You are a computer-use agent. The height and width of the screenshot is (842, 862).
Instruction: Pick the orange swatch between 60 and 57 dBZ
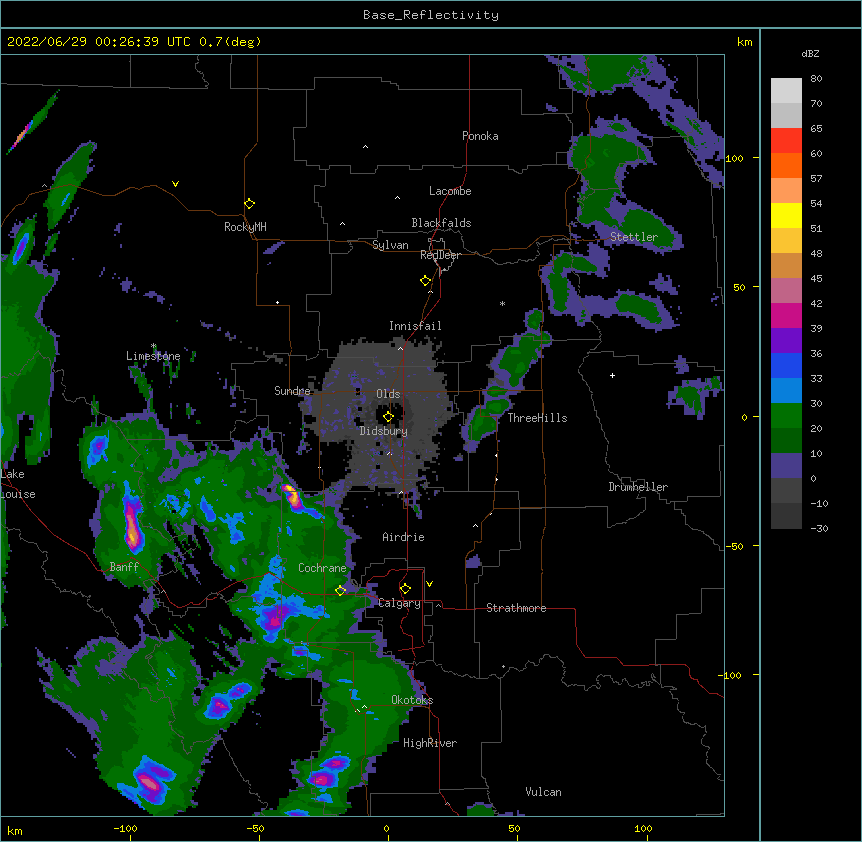tap(786, 165)
